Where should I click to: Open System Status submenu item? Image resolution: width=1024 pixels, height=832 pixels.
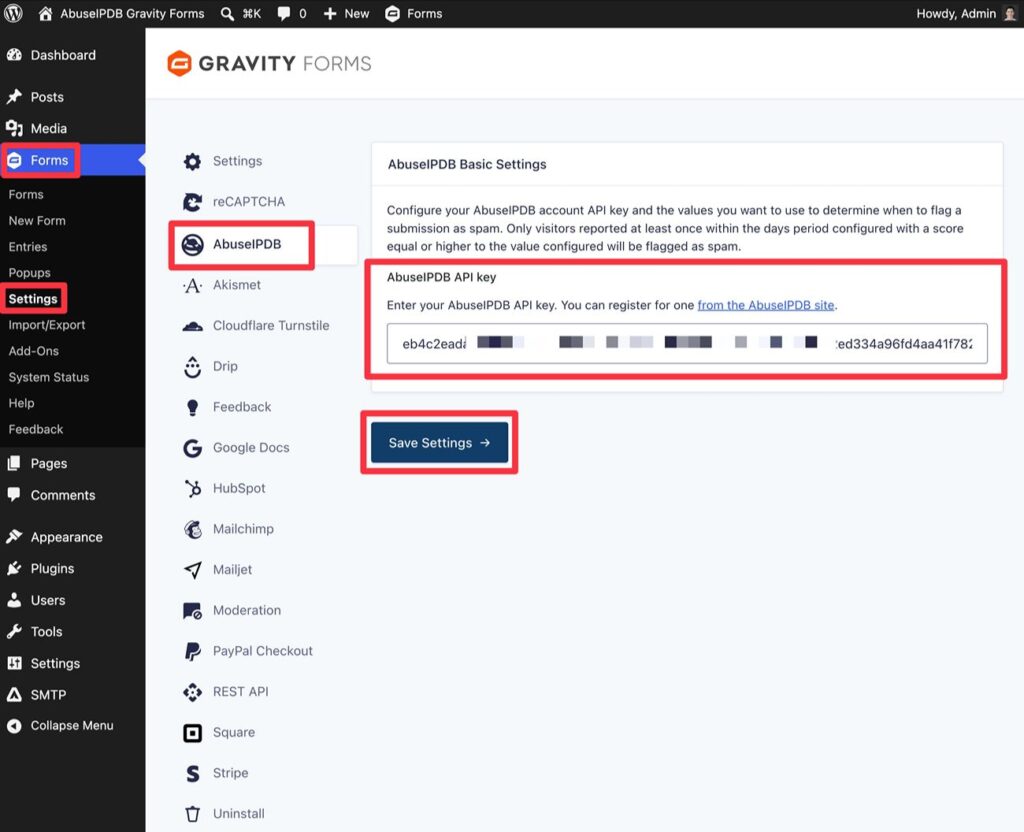coord(48,377)
